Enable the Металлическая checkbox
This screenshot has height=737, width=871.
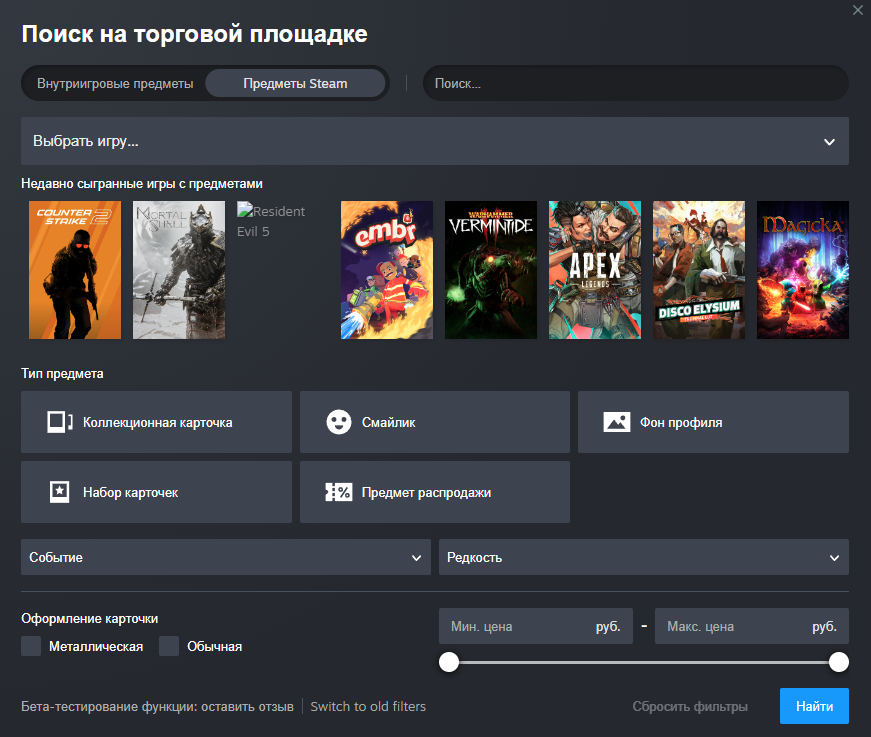[31, 646]
